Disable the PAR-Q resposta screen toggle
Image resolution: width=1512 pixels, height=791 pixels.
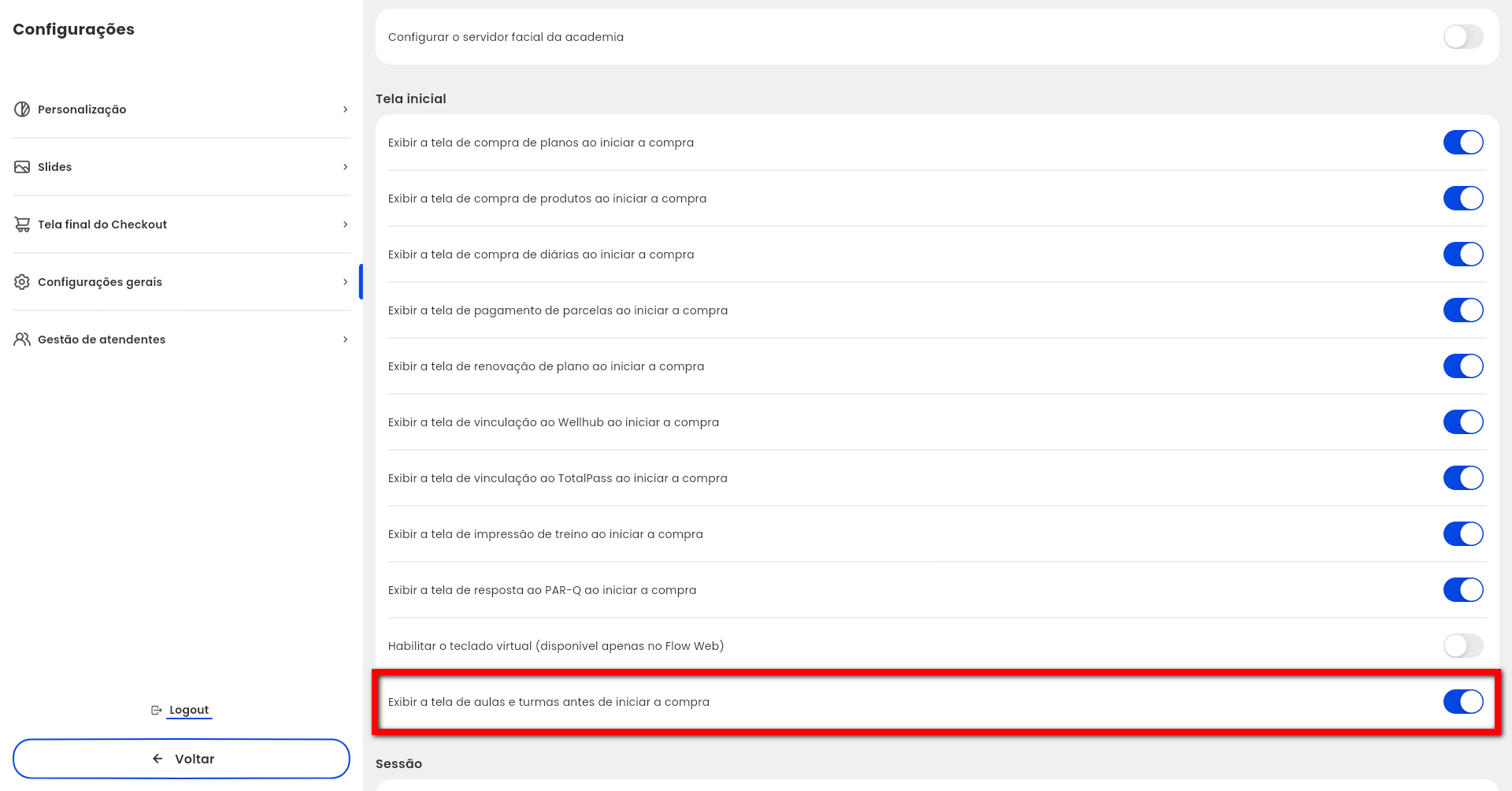click(1462, 590)
